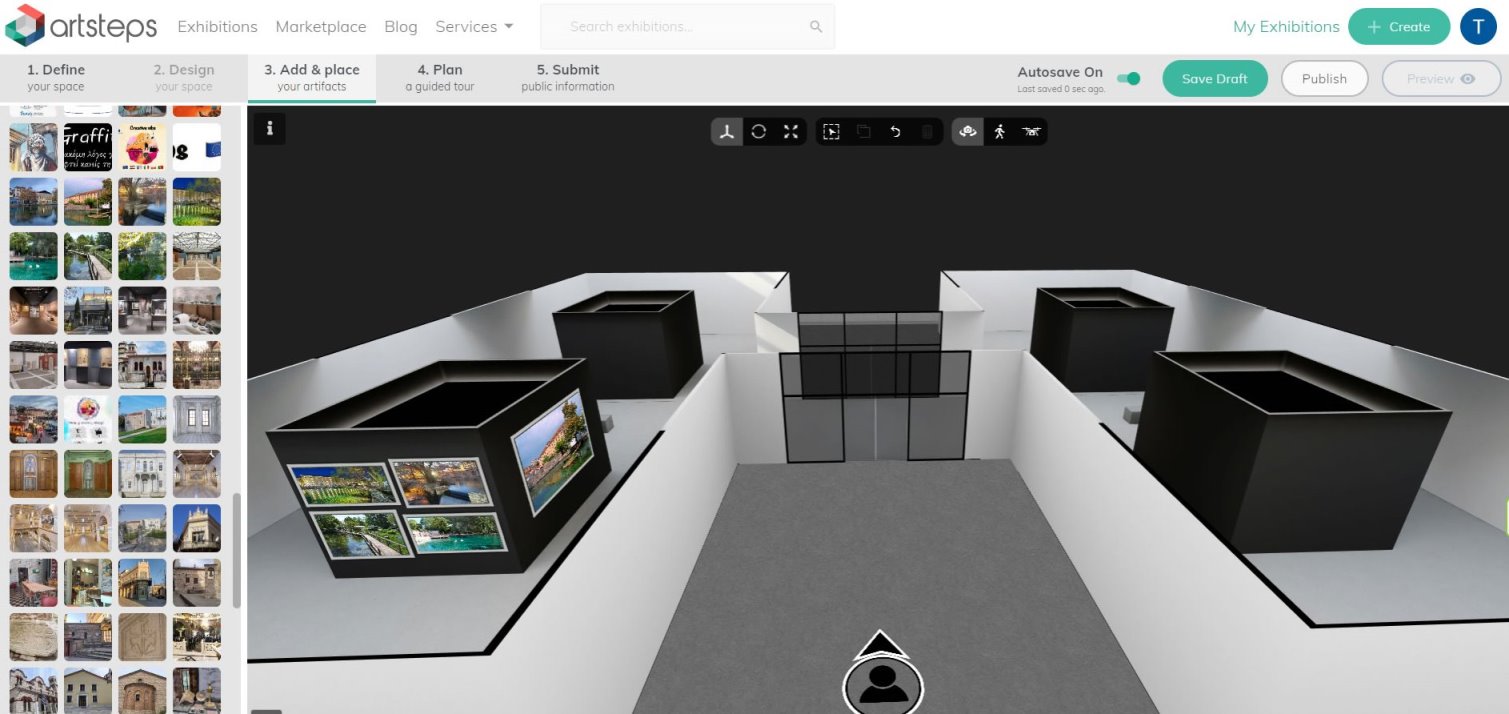Switch to drone fly view mode
Viewport: 1509px width, 714px height.
(1031, 132)
